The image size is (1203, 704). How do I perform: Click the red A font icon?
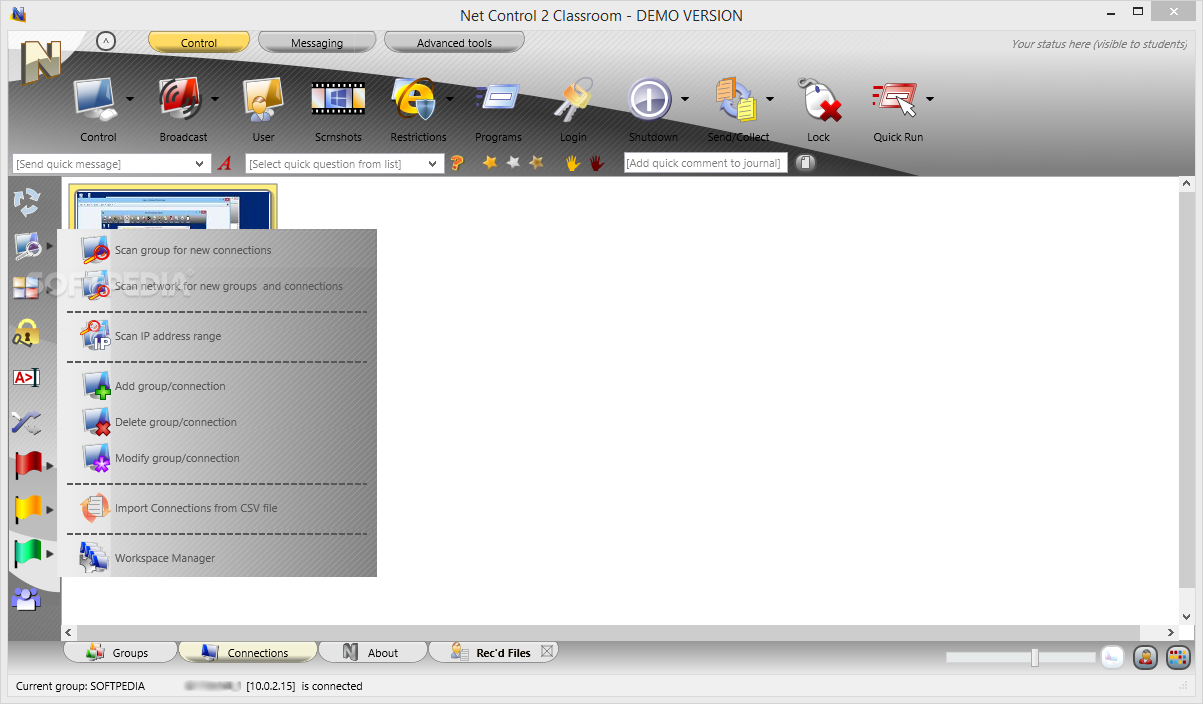225,163
